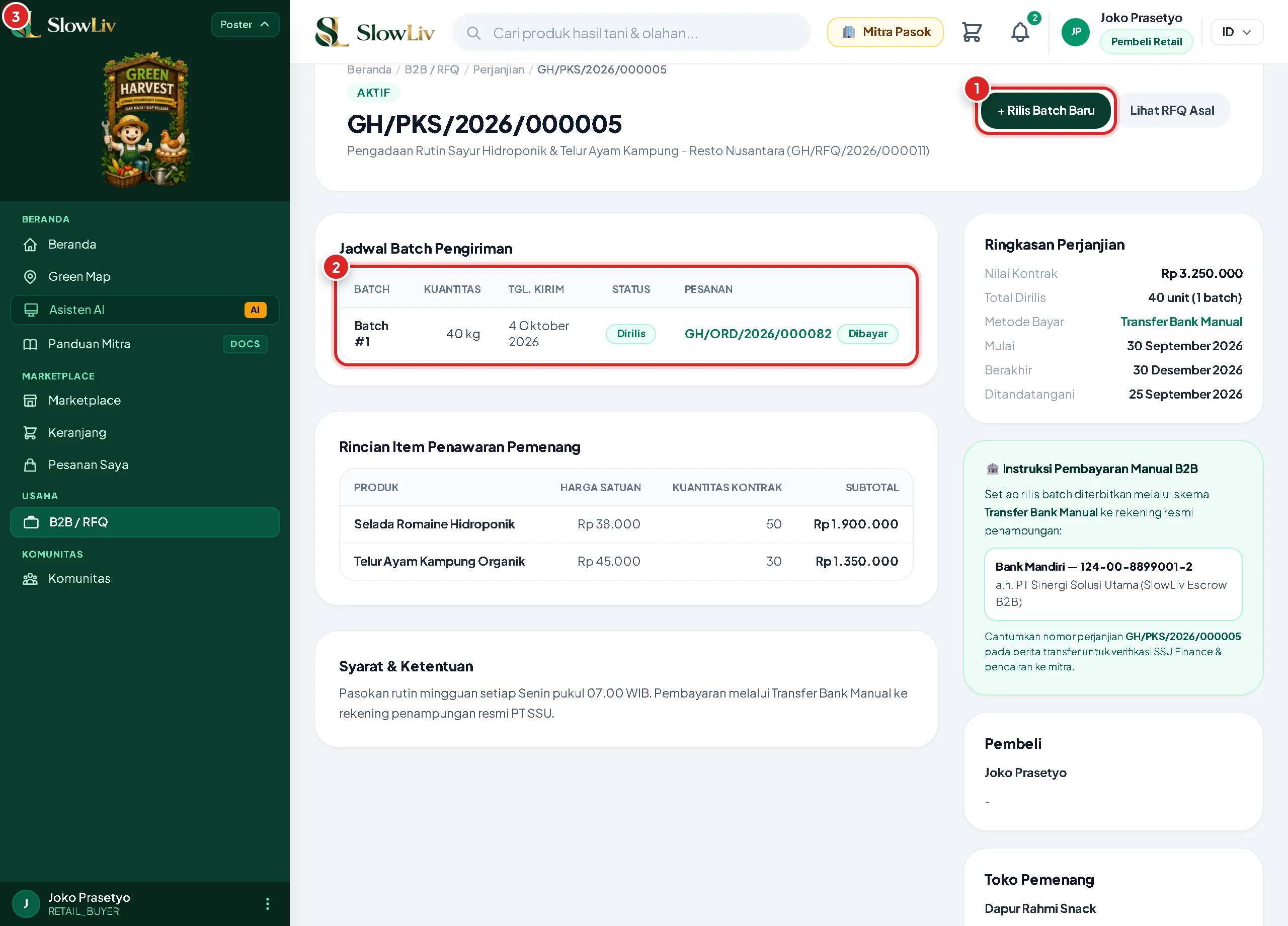Click the AKTIF status label
The height and width of the screenshot is (926, 1288).
click(374, 93)
